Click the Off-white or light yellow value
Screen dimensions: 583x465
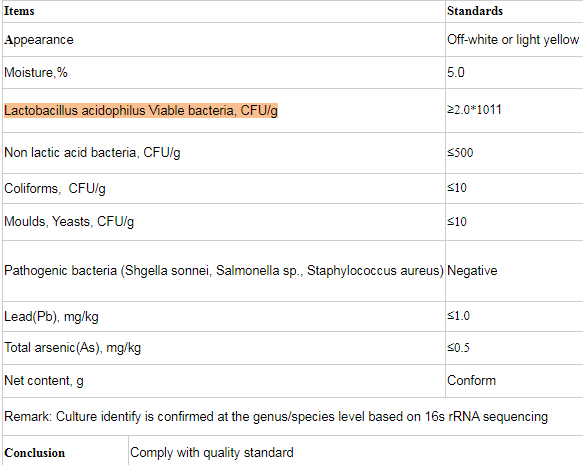(513, 39)
